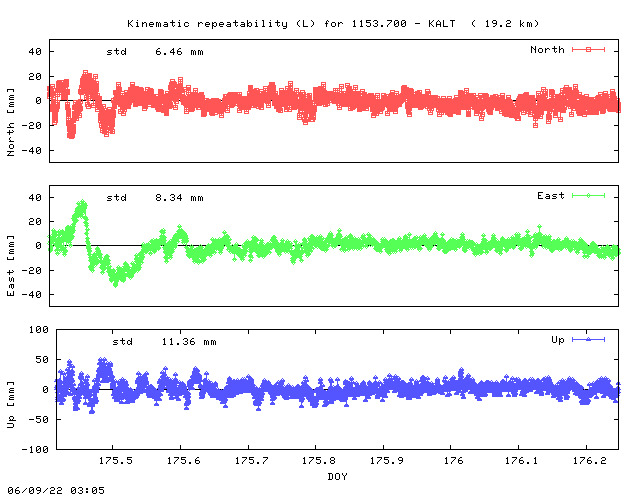
Task: Click the 50 tick label on the Up axis
Action: (42, 360)
